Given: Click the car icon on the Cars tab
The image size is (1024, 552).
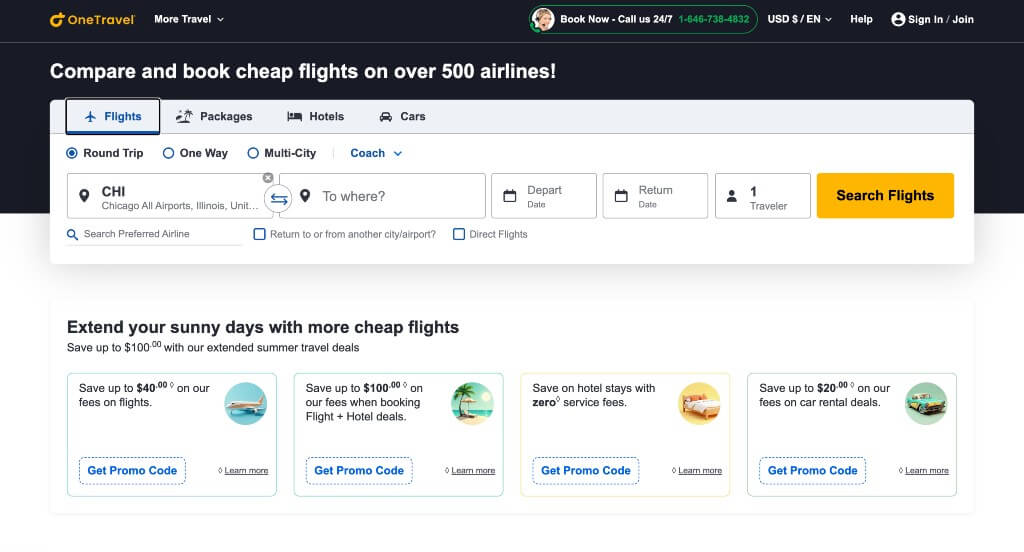Looking at the screenshot, I should [x=386, y=116].
